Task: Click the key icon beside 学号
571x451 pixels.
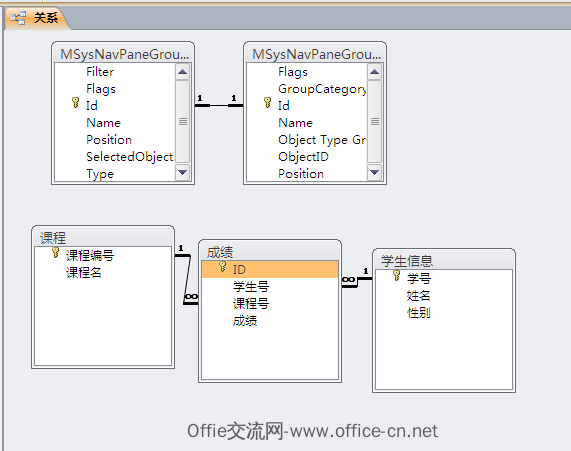Action: [397, 275]
